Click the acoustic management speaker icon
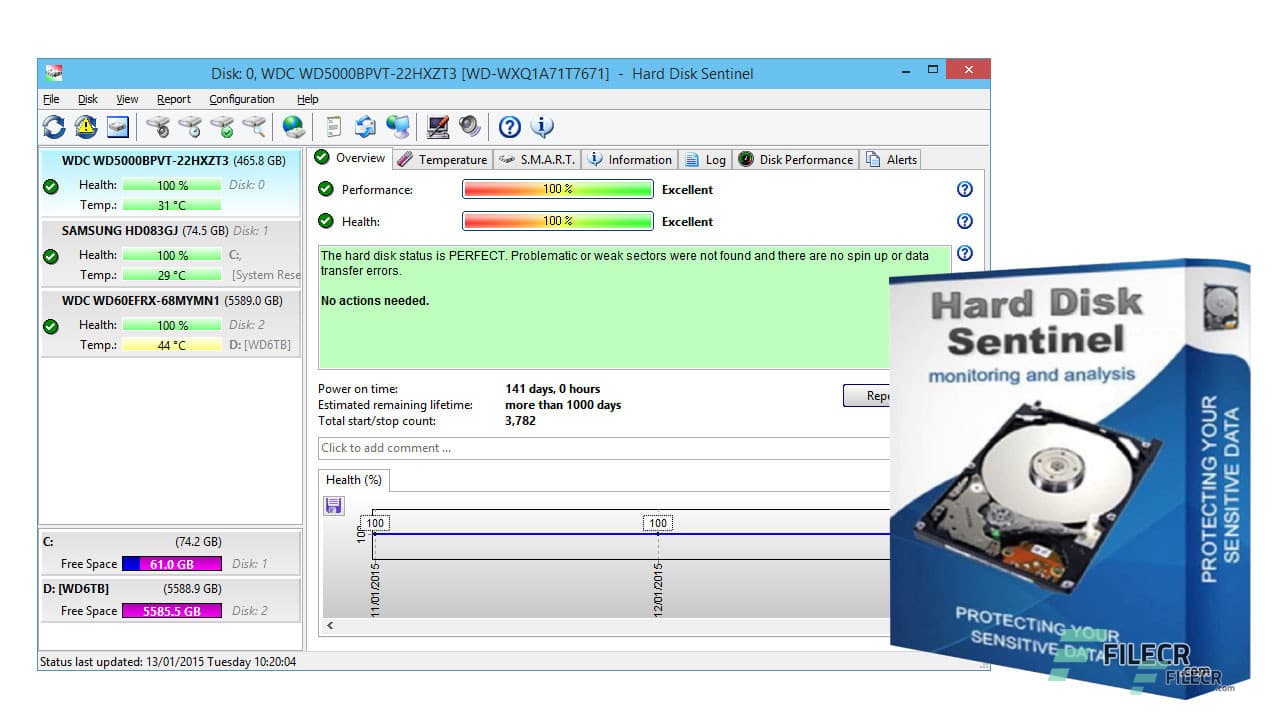 pos(470,126)
